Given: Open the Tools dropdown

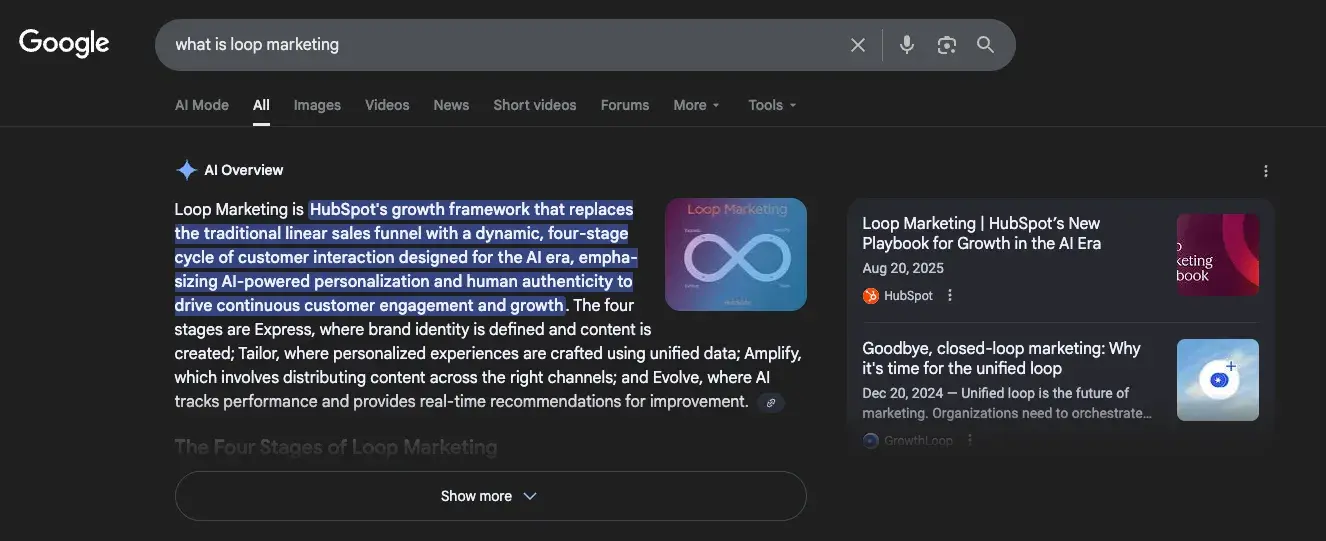Looking at the screenshot, I should point(772,105).
